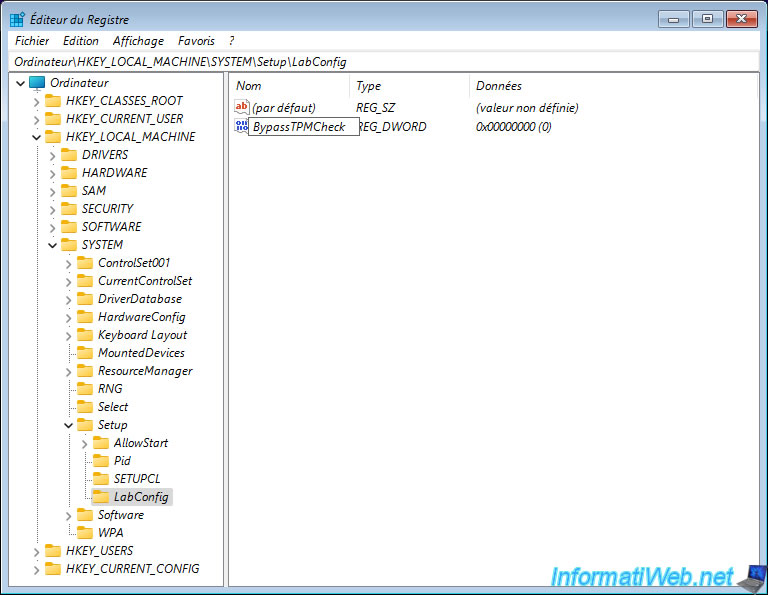Select the (par défaut) value name
This screenshot has height=595, width=768.
(284, 108)
